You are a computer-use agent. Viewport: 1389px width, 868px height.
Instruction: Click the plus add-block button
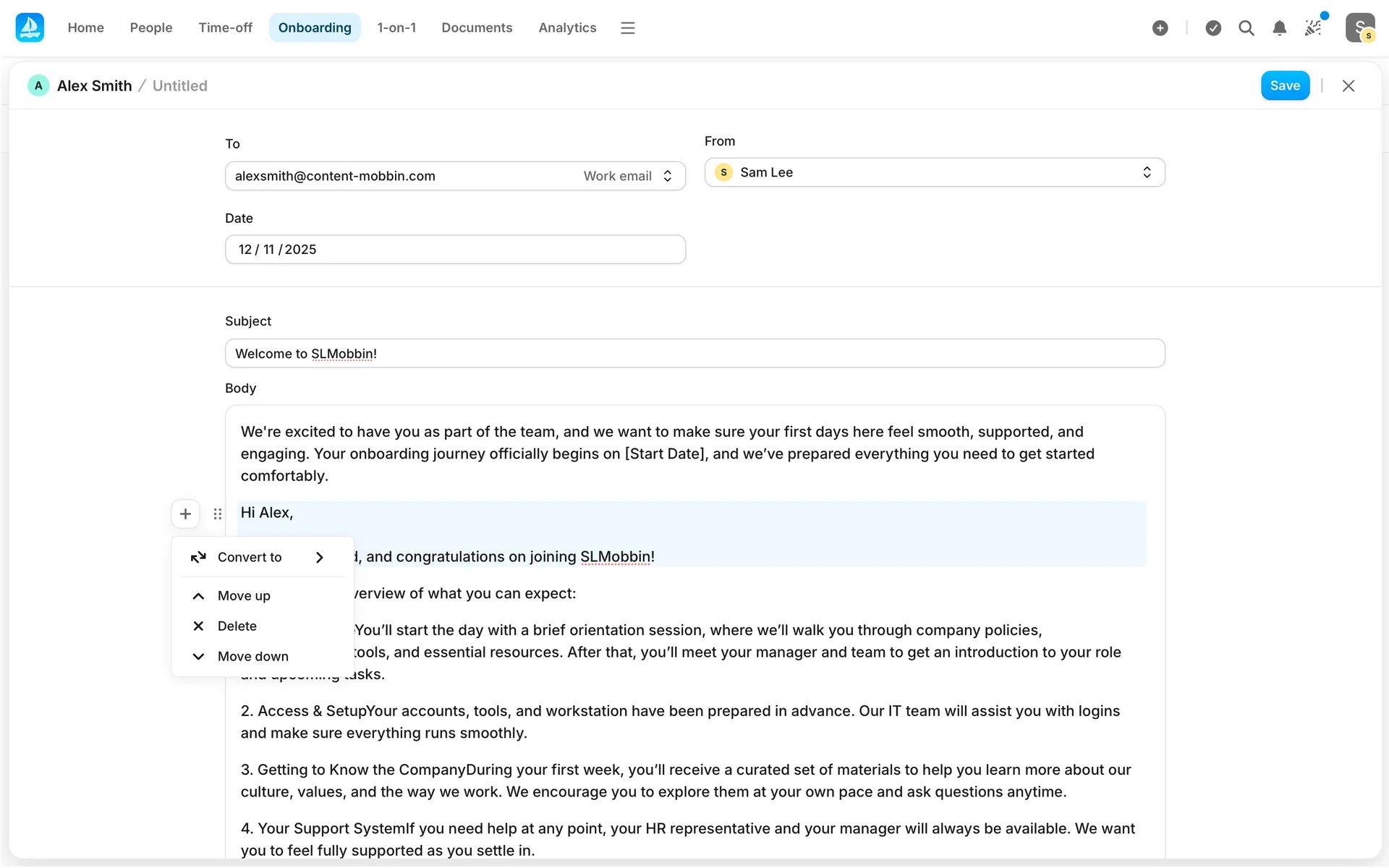coord(185,514)
